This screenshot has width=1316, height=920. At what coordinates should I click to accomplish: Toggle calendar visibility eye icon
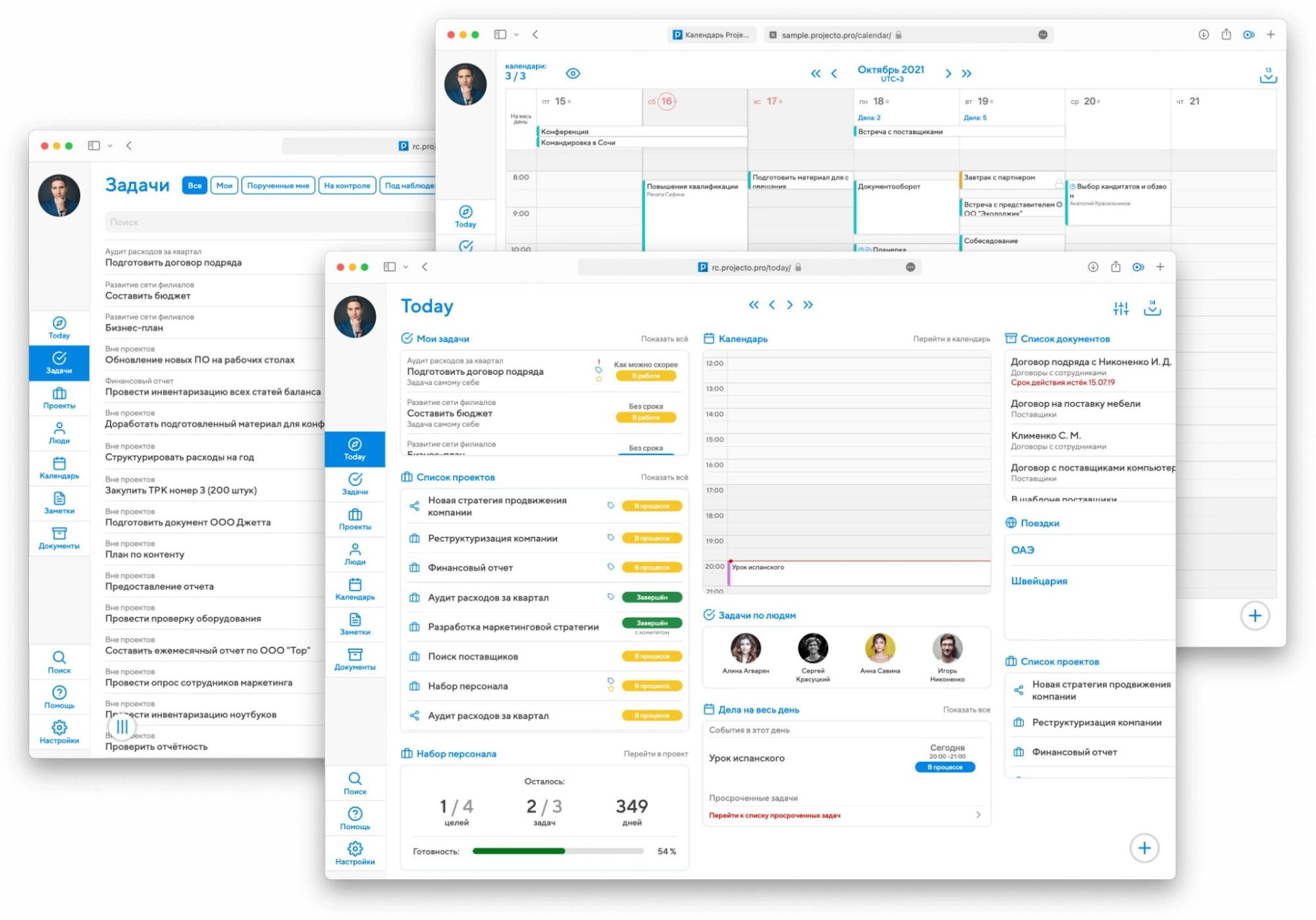click(x=573, y=73)
